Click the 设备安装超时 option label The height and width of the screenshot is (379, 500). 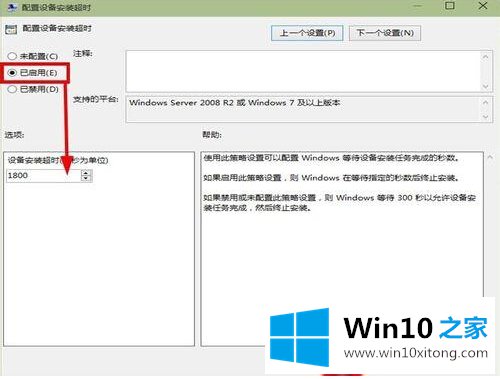tap(58, 160)
